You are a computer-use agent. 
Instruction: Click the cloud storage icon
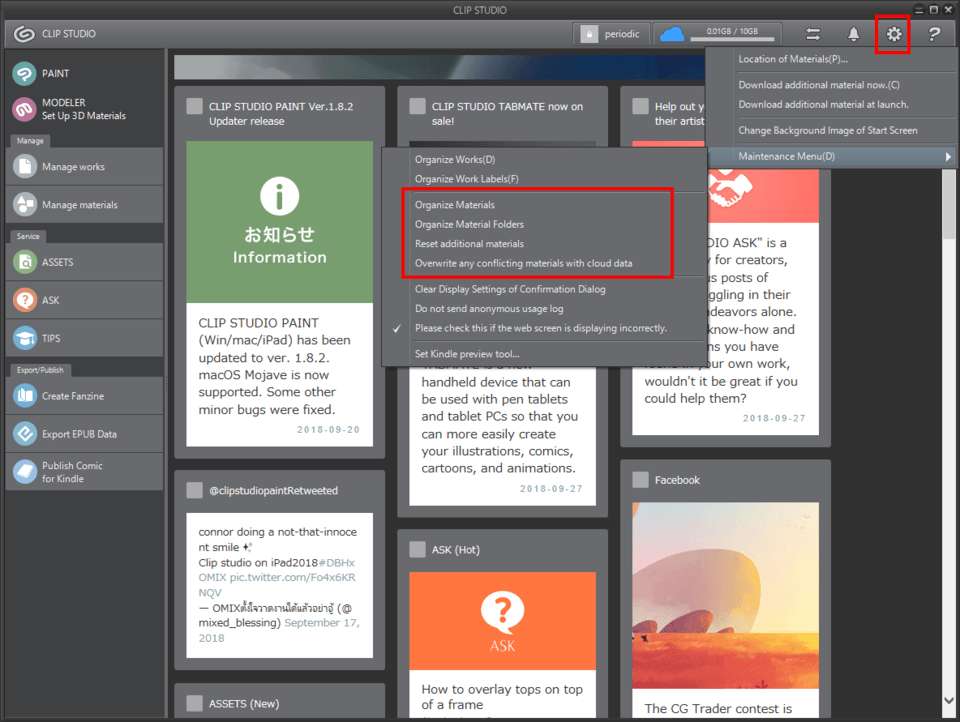click(x=672, y=34)
